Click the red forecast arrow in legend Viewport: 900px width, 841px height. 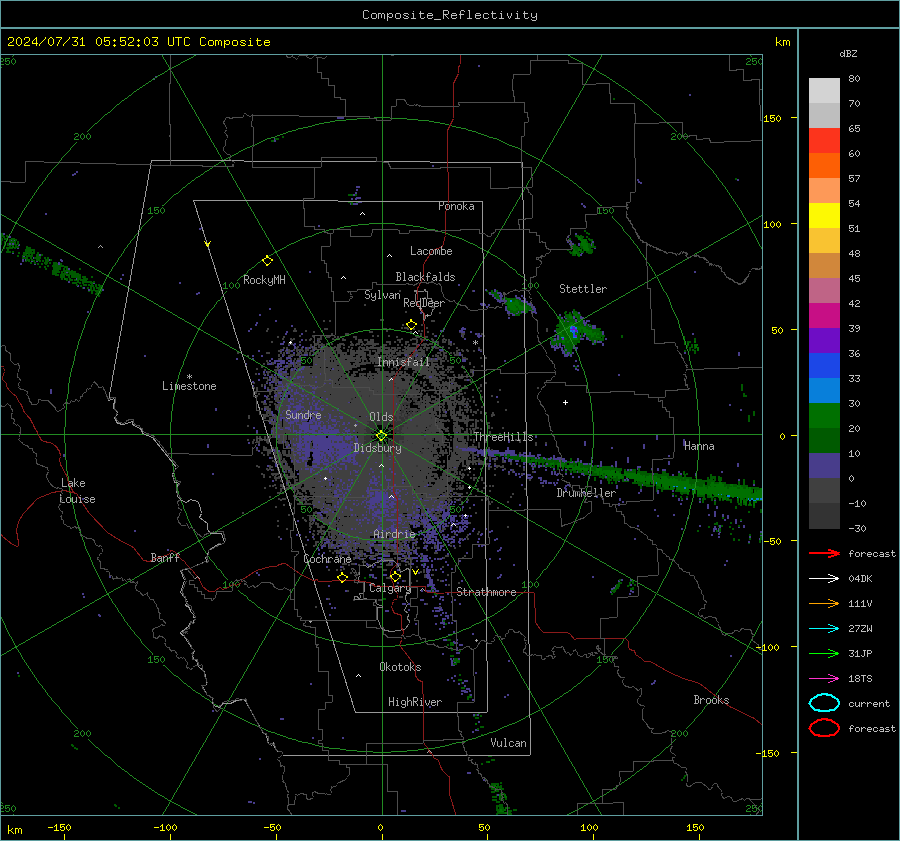point(824,553)
